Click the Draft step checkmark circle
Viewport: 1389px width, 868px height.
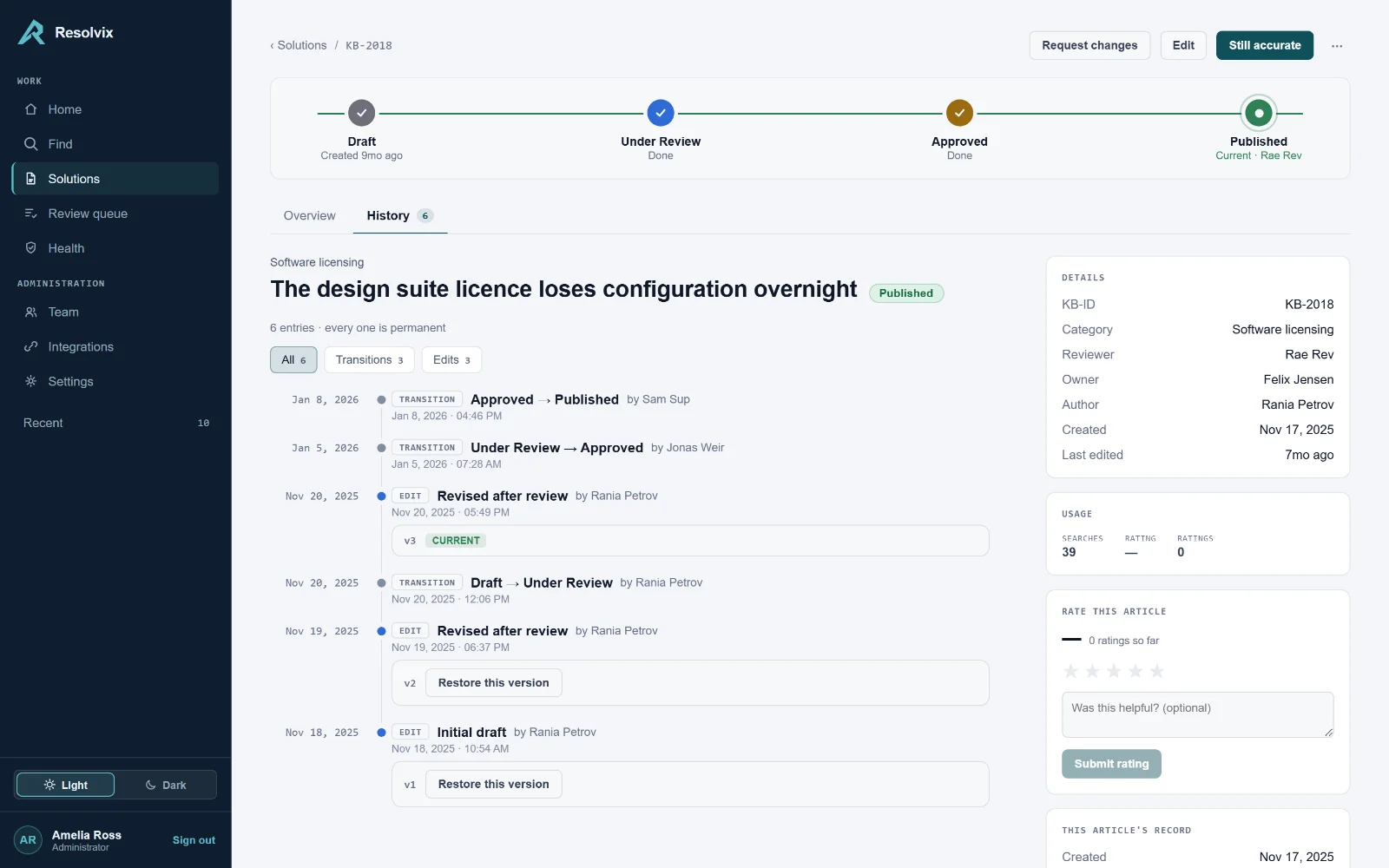click(362, 113)
